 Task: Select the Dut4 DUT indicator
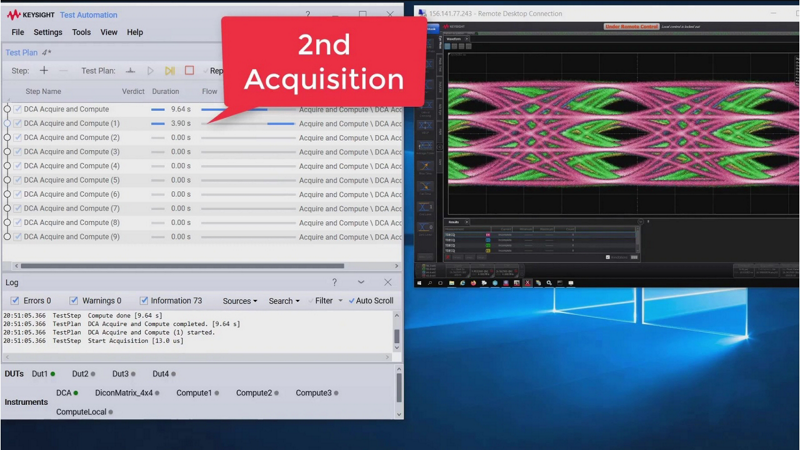coord(164,374)
